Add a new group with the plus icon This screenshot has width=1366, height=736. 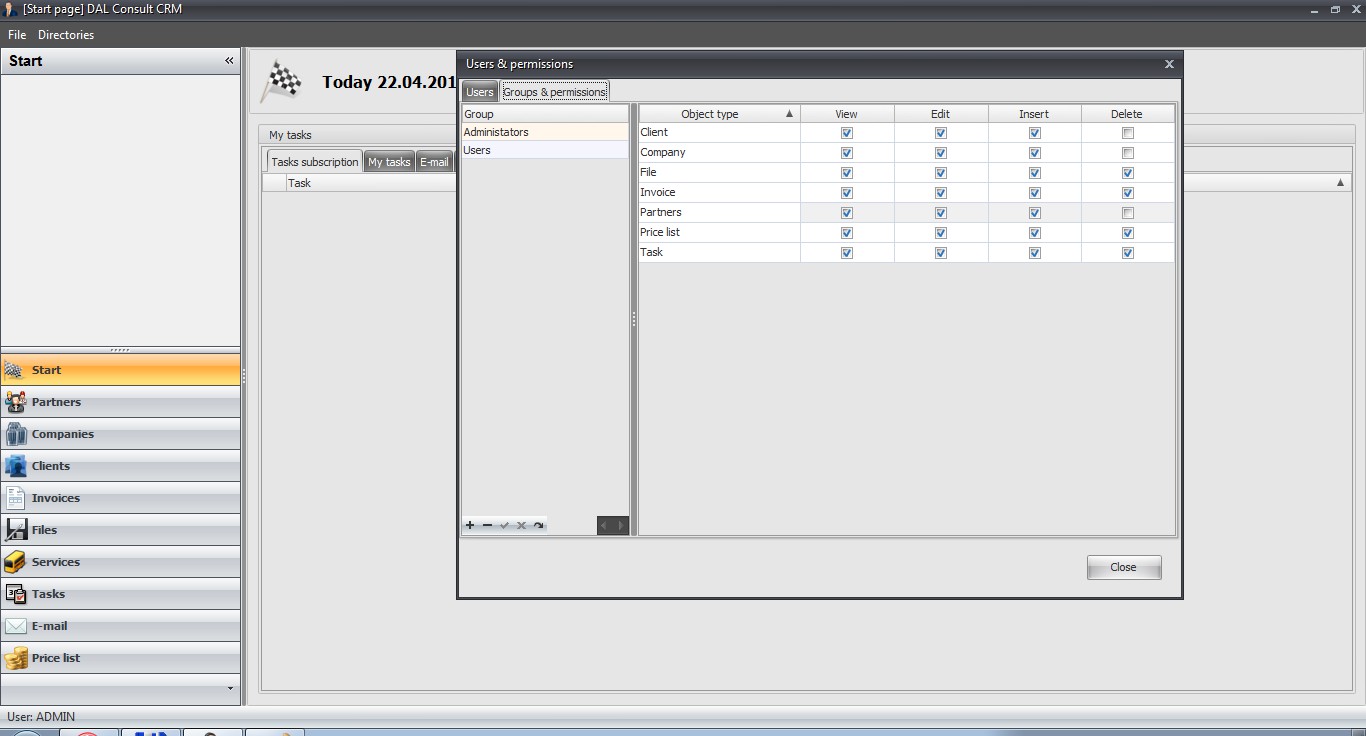[x=470, y=525]
